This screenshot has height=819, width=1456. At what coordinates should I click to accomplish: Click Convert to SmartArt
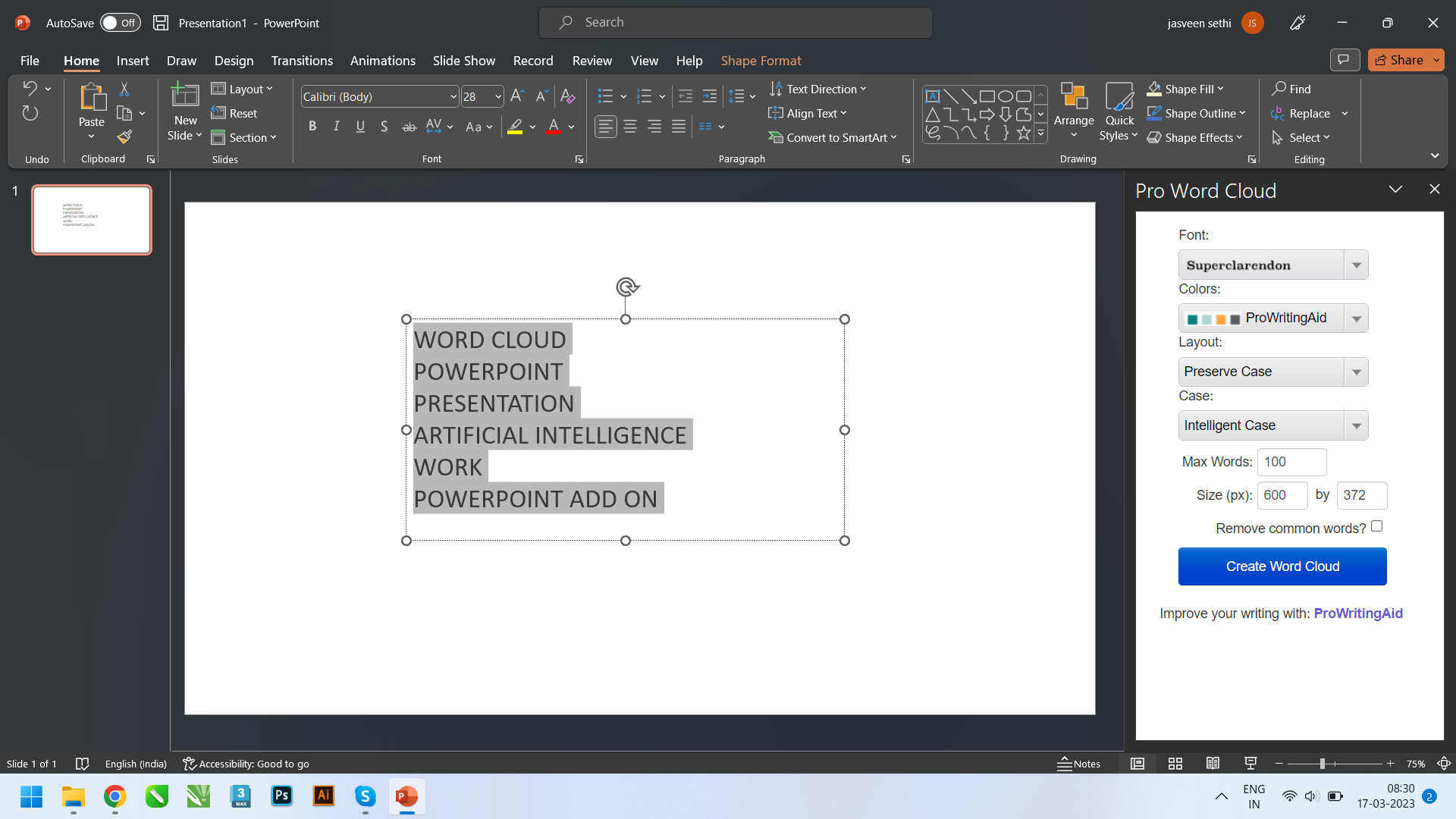tap(833, 137)
